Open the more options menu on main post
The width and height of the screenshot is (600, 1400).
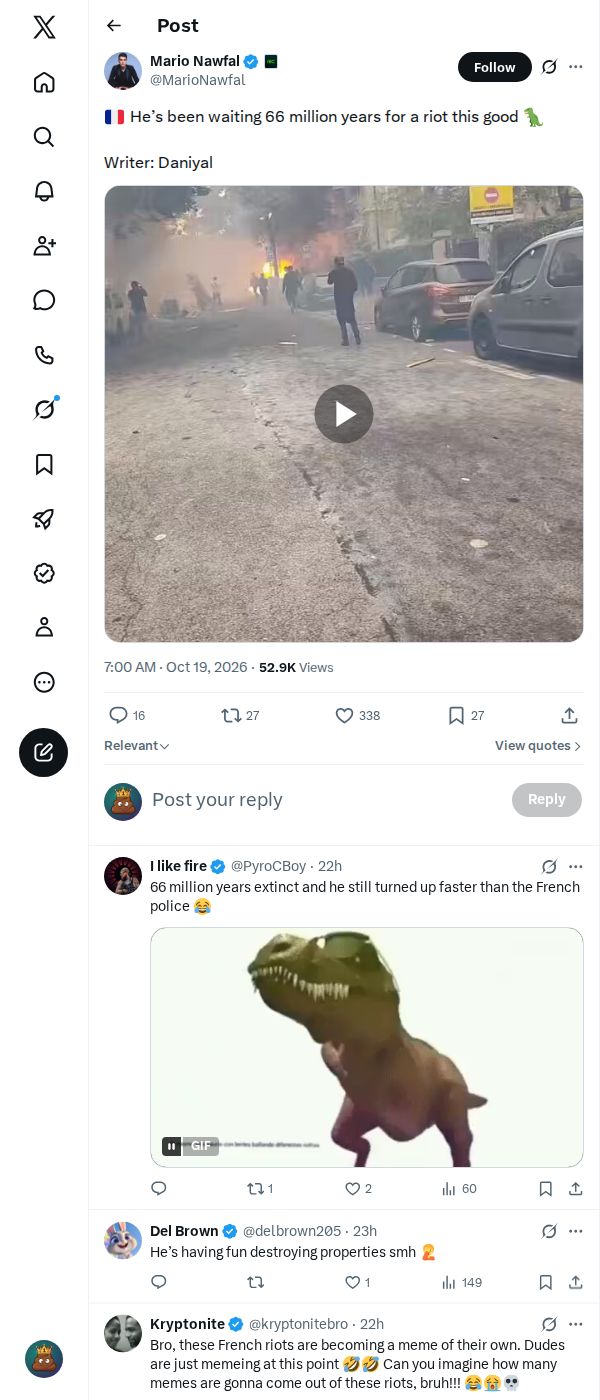(576, 67)
